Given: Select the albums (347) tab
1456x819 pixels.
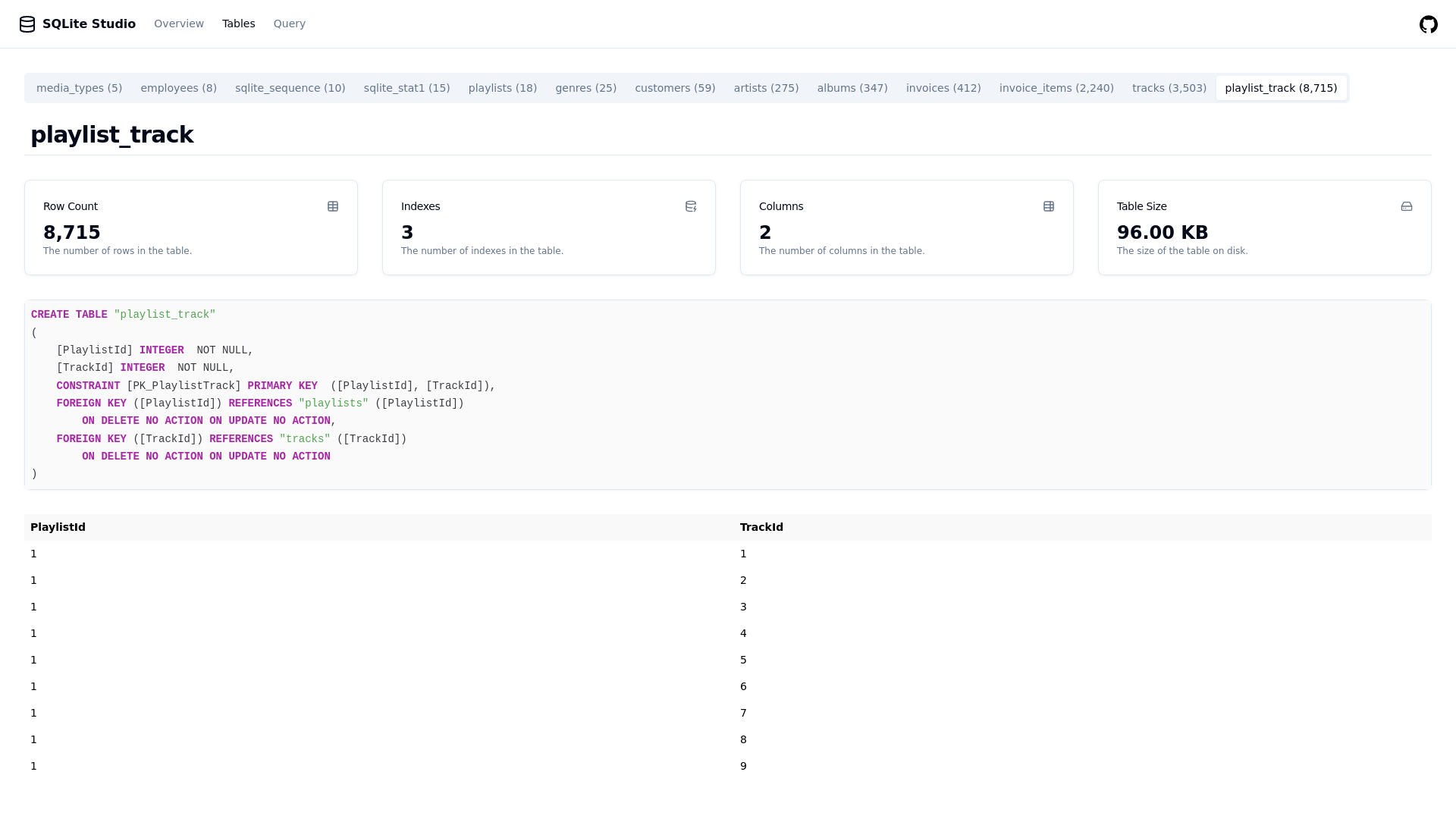Looking at the screenshot, I should 852,88.
